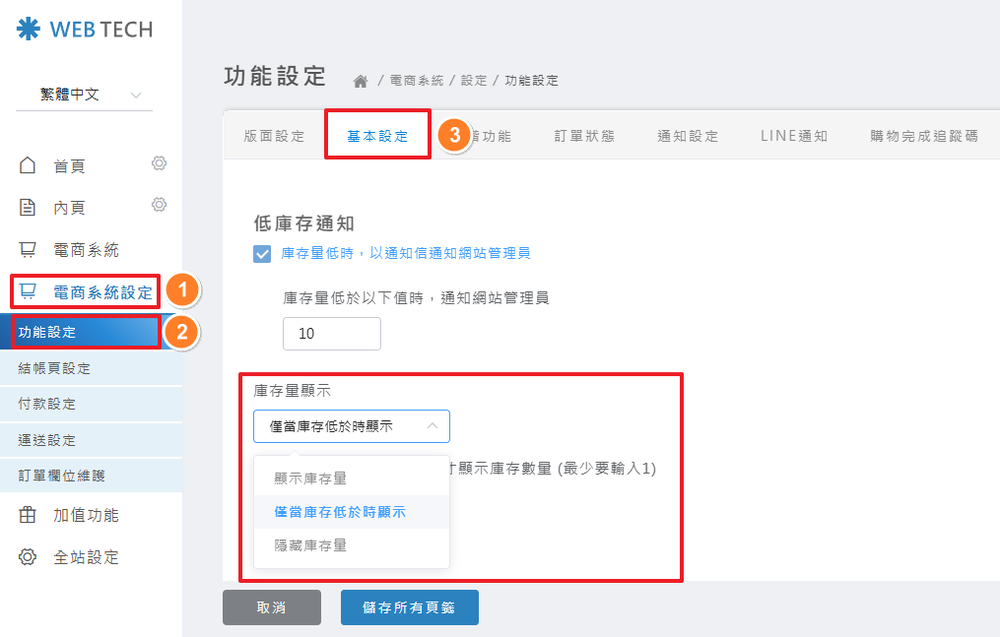Viewport: 1000px width, 637px height.
Task: Click the 儲存所有頁籤 save button
Action: [409, 607]
